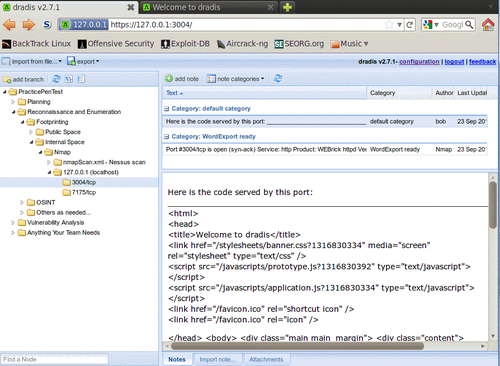Collapse the WordExport ready category group

point(166,137)
